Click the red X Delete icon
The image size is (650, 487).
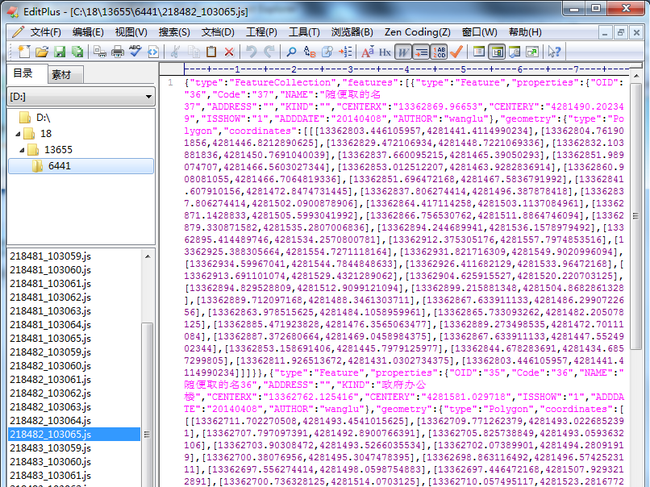coord(229,52)
